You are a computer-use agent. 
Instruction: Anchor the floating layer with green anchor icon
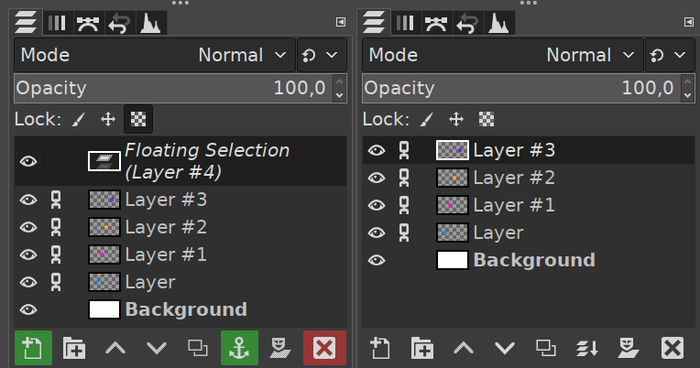click(x=239, y=348)
